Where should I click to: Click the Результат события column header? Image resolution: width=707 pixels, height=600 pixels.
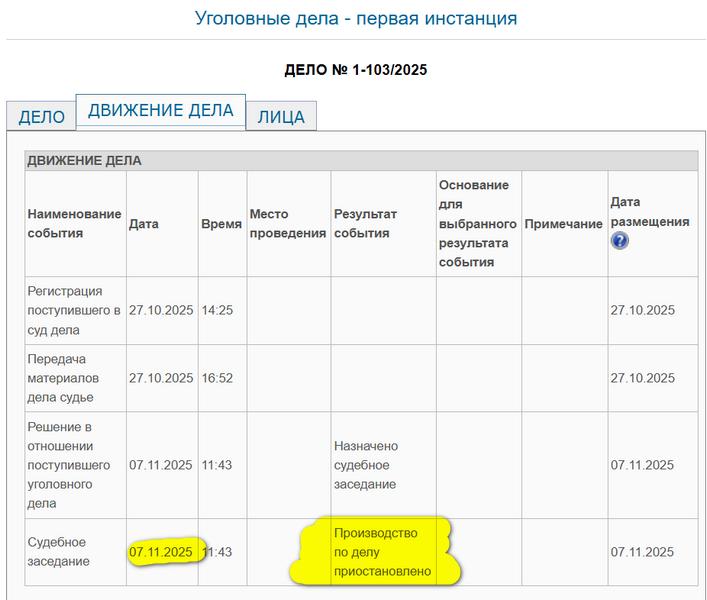(365, 223)
